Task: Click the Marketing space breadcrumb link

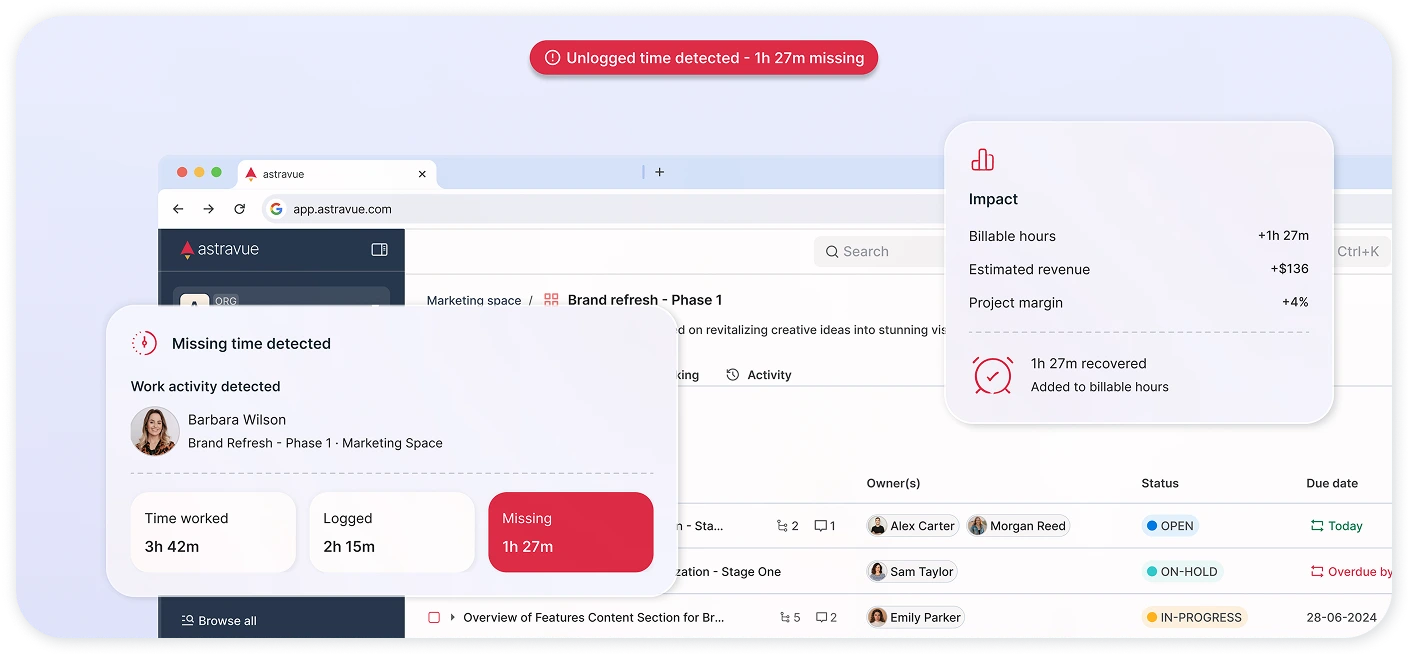Action: tap(474, 300)
